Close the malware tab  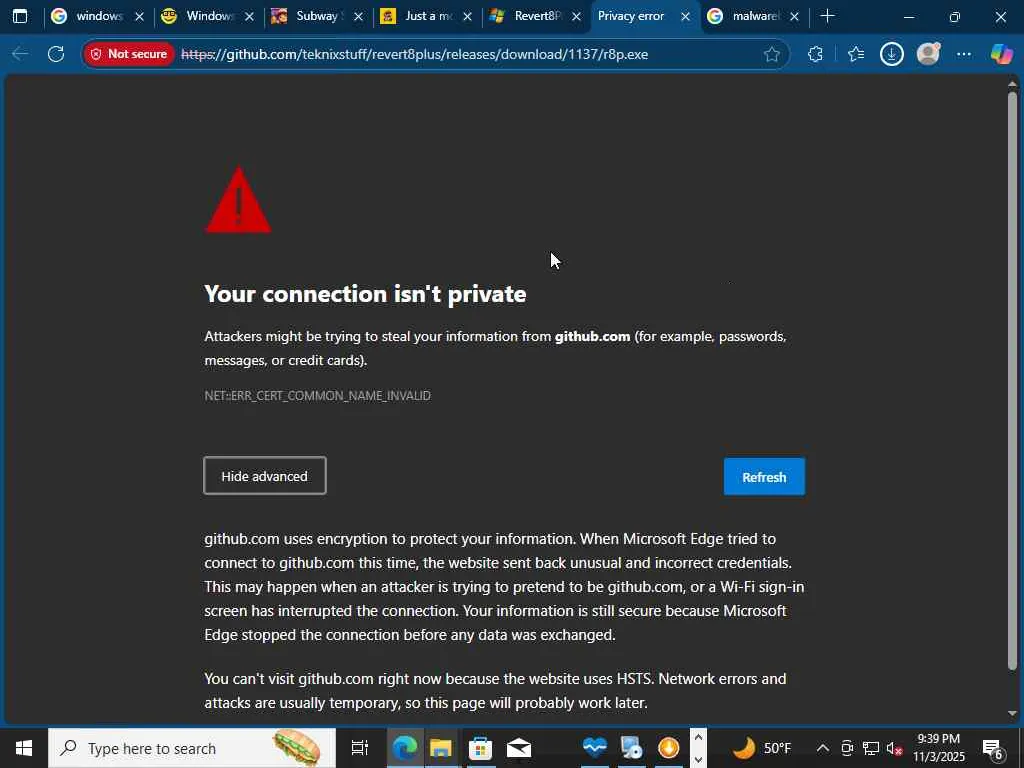click(x=794, y=17)
